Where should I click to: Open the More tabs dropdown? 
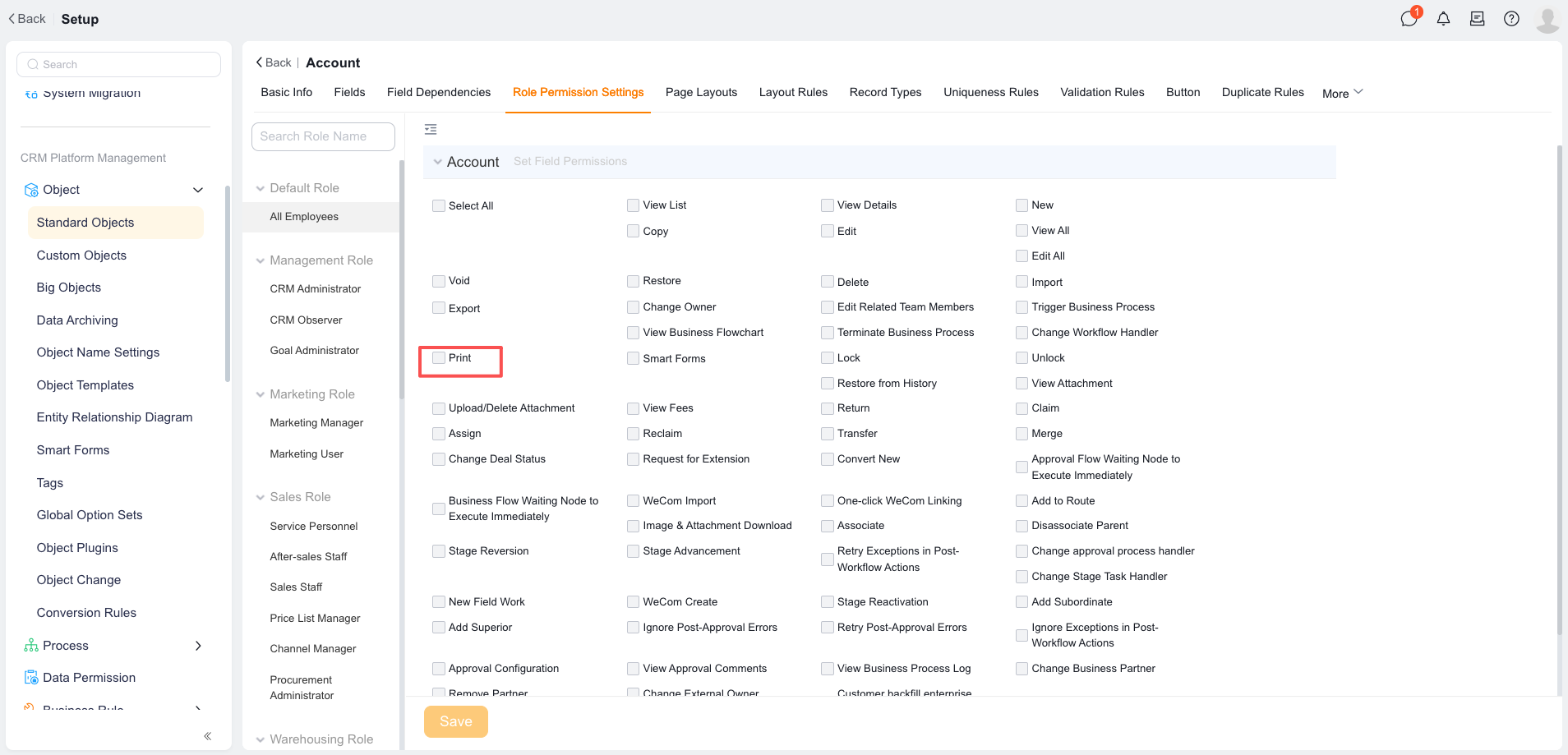[1342, 93]
